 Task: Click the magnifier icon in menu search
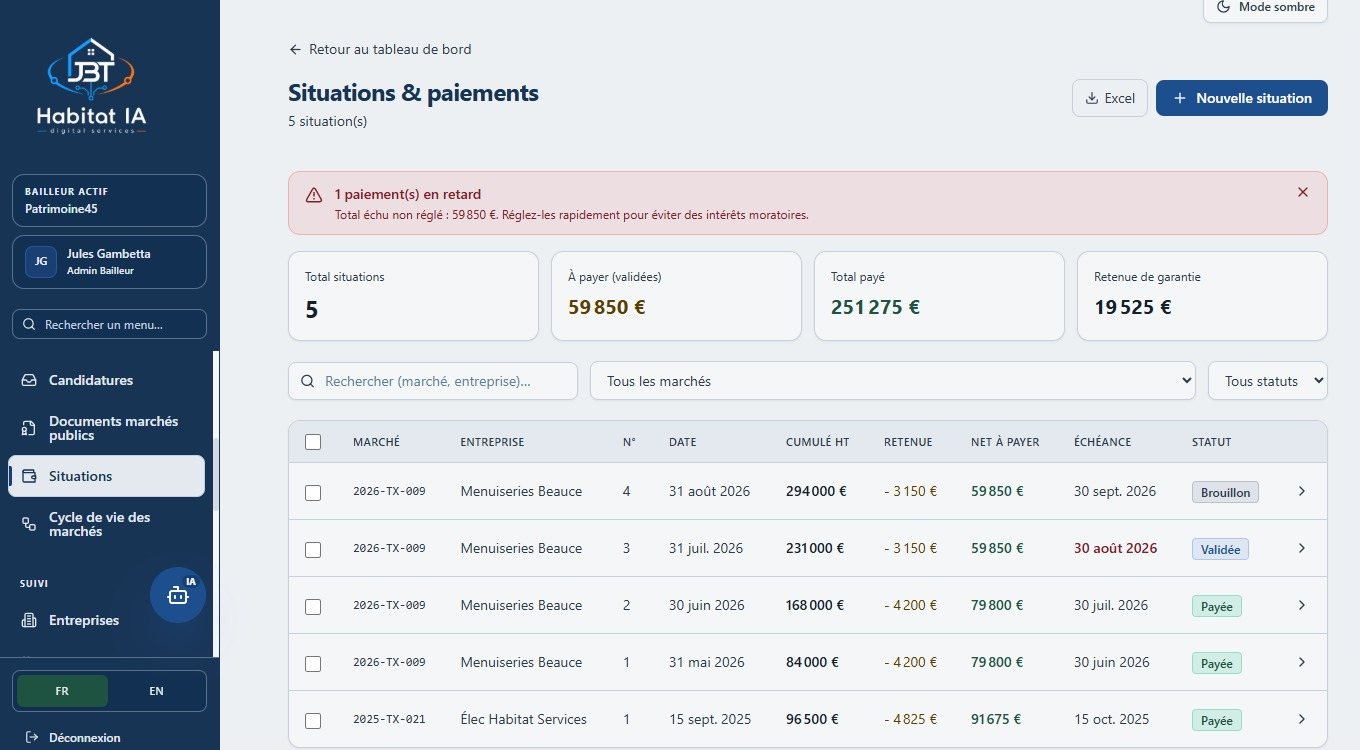[30, 325]
